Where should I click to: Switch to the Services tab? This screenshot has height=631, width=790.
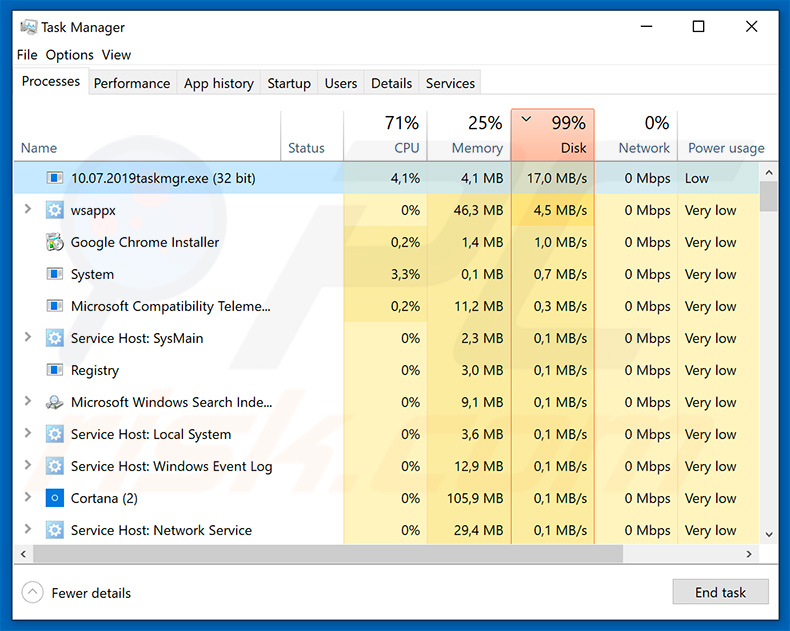[450, 83]
